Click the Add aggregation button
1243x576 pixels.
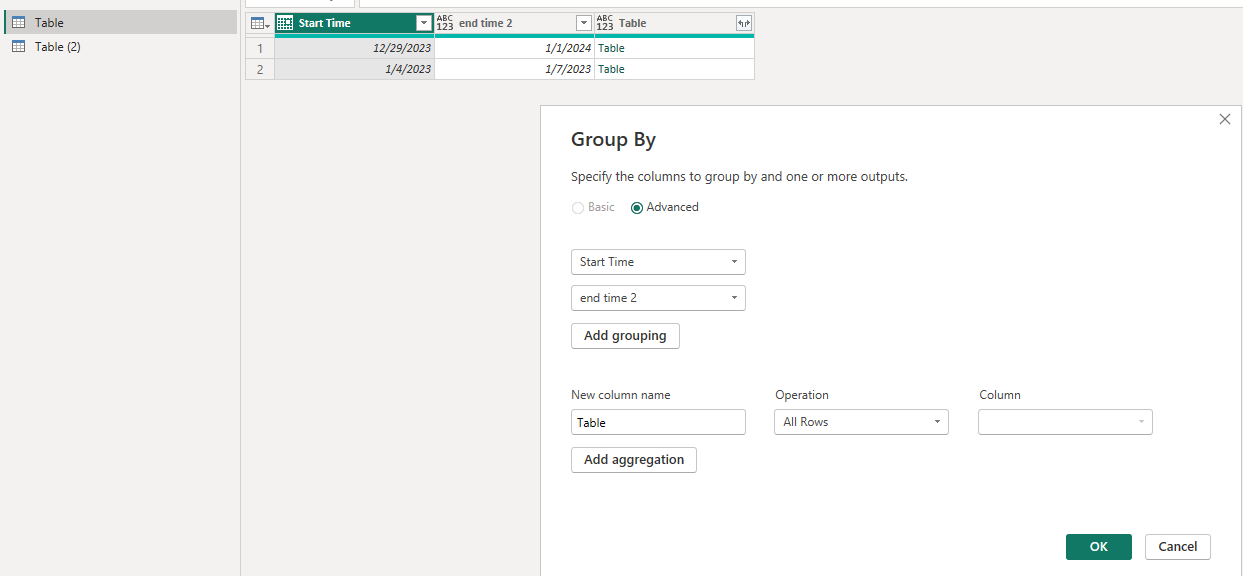(634, 460)
